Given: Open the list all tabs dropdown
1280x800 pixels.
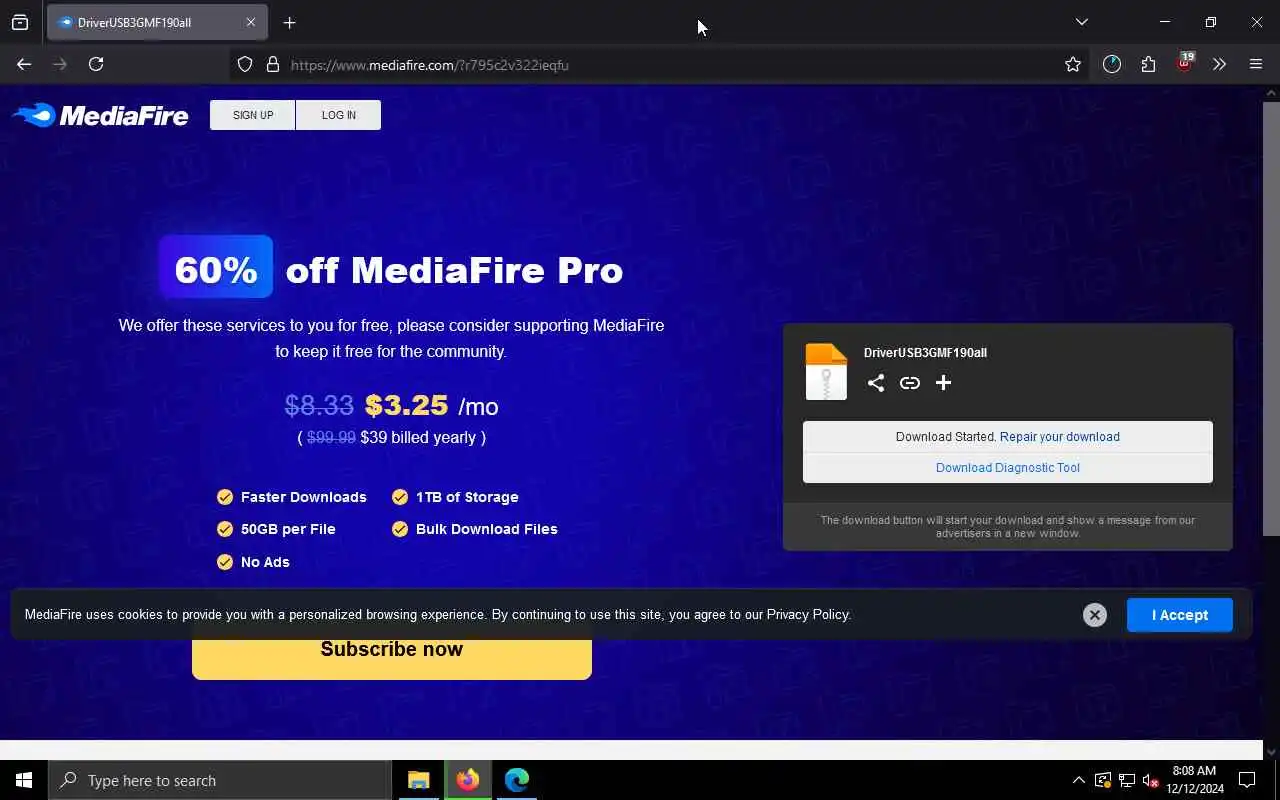Looking at the screenshot, I should pos(1081,22).
